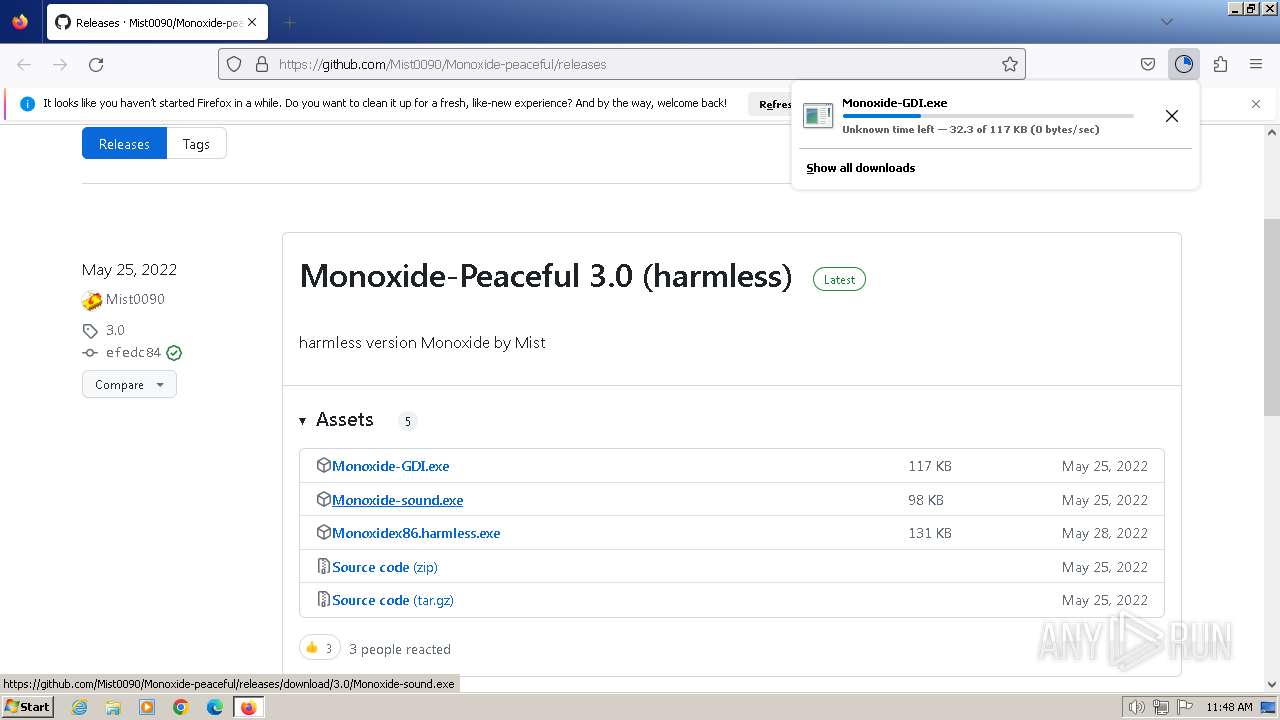Click the 117 KB size text
This screenshot has height=720, width=1280.
(x=930, y=466)
